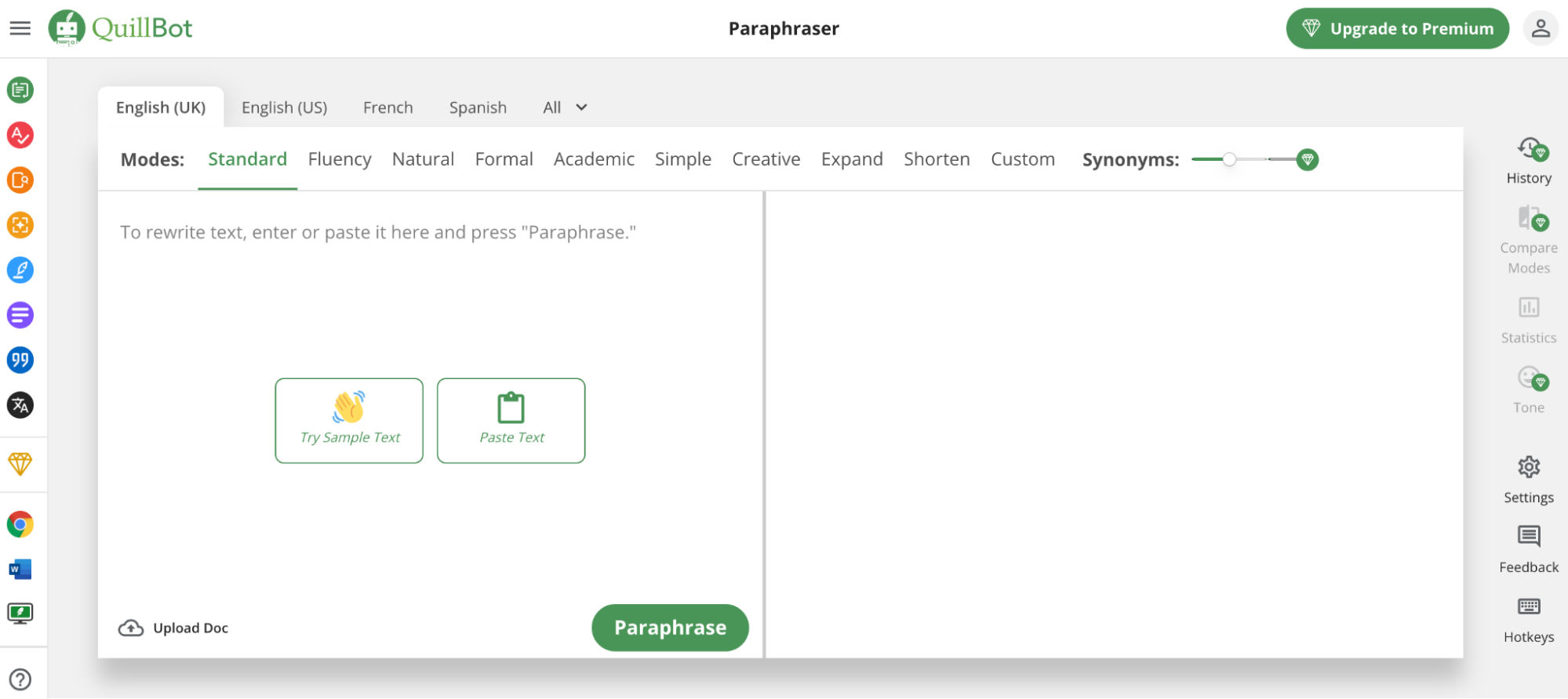Show the Hotkeys keyboard shortcuts
This screenshot has width=1568, height=699.
(1529, 620)
